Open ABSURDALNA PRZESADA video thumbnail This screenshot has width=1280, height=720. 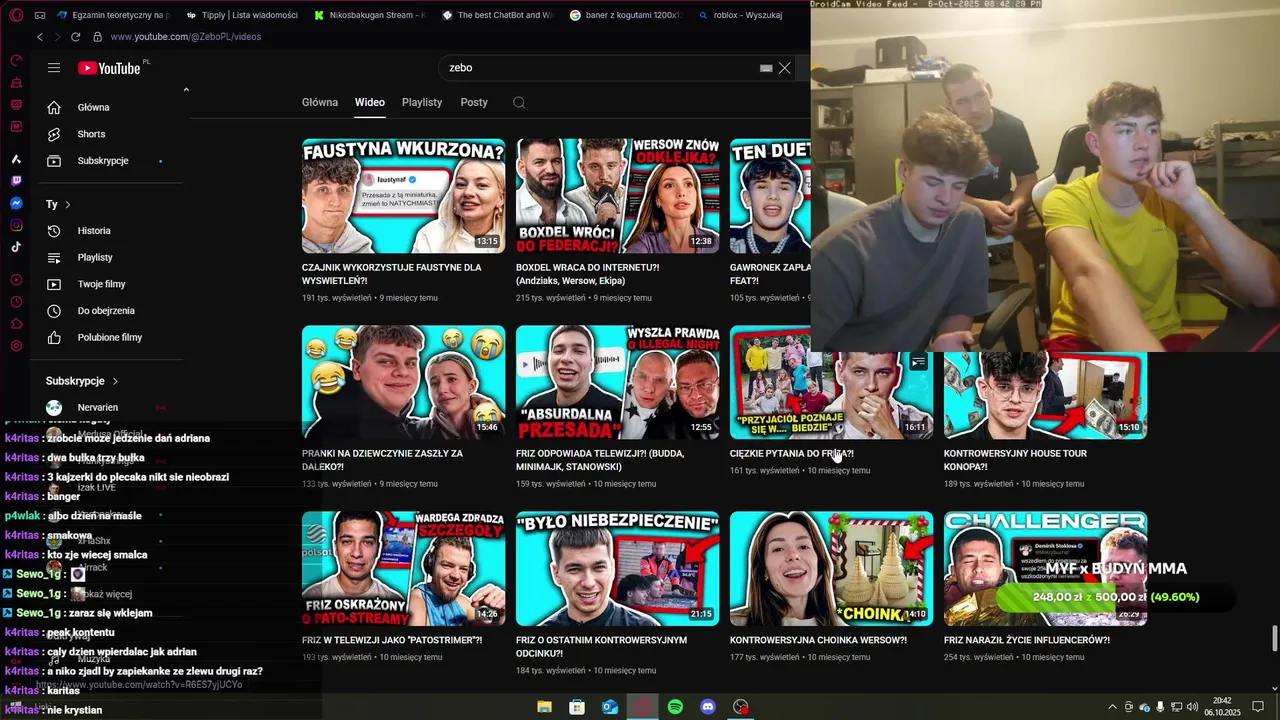click(617, 382)
